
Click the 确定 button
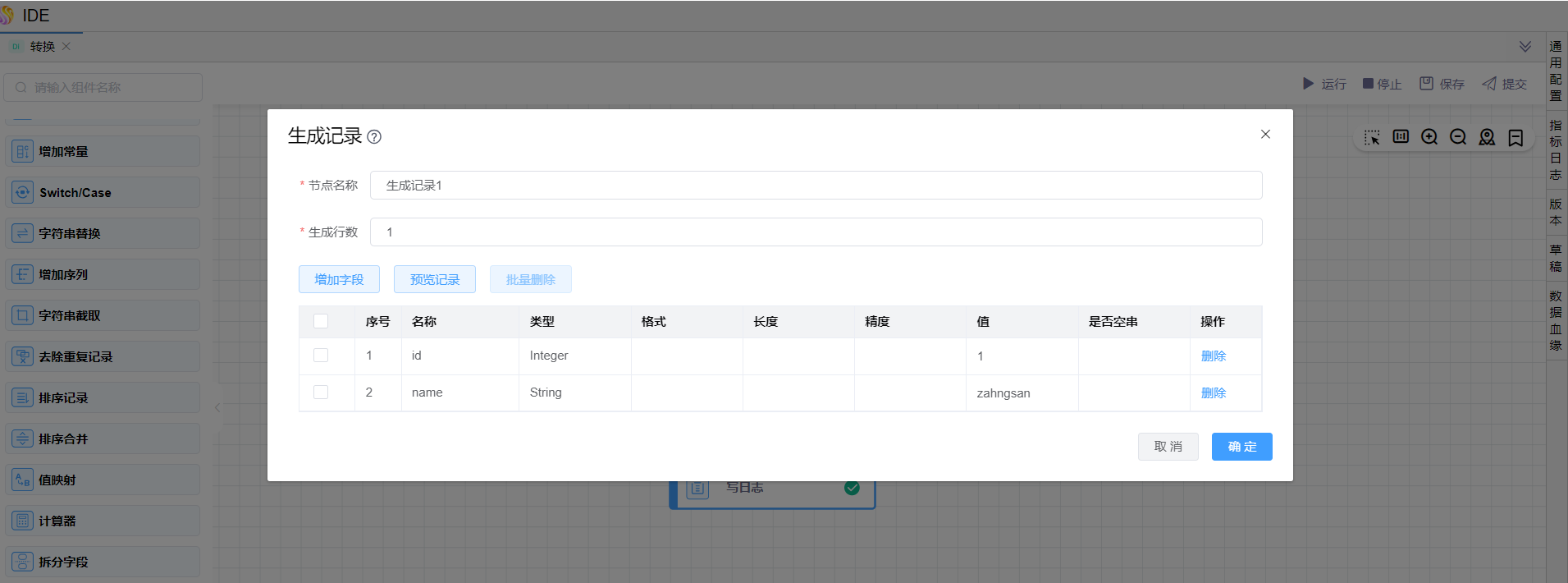click(1241, 447)
